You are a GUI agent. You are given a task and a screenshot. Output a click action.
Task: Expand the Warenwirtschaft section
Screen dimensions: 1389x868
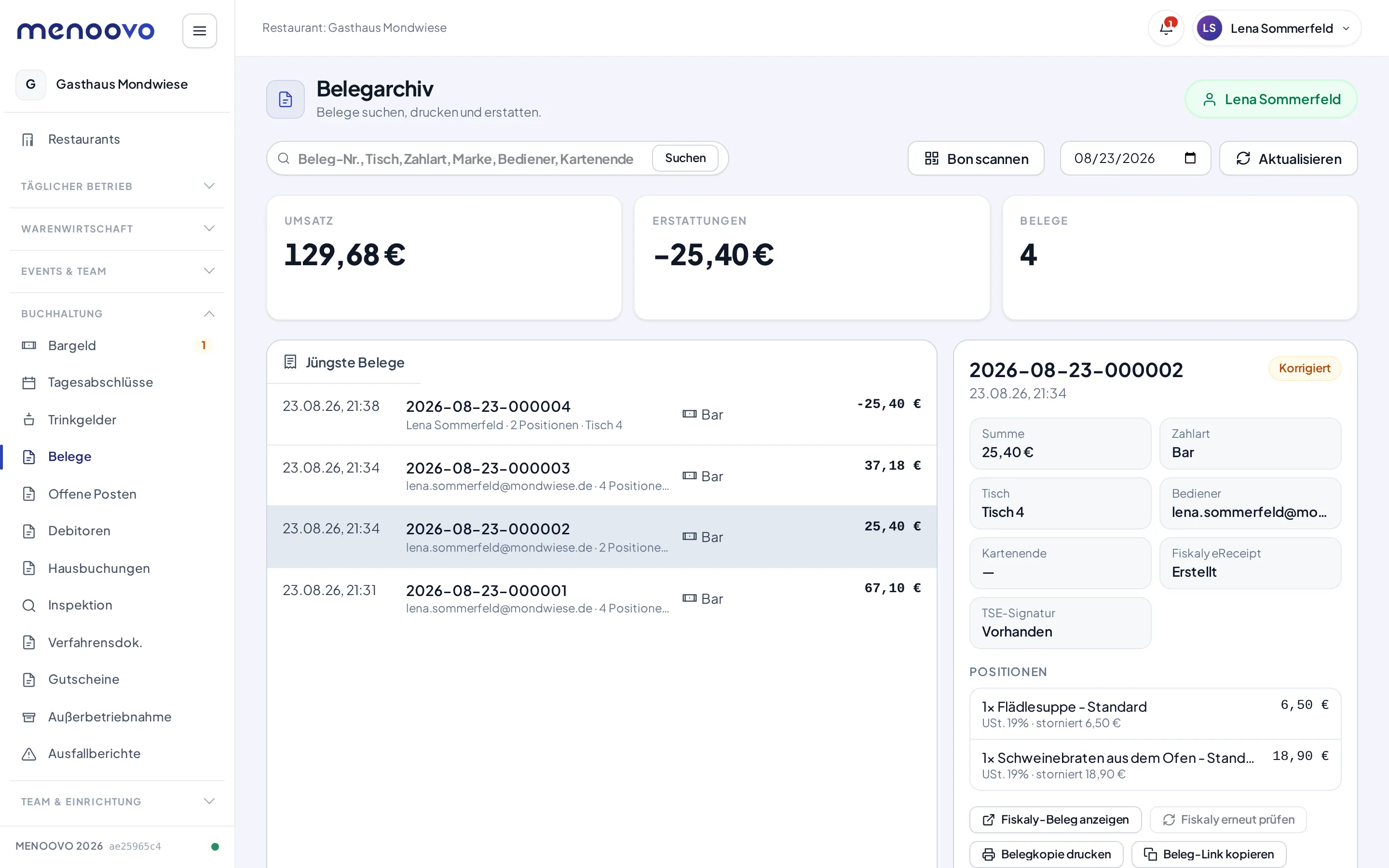[x=117, y=229]
